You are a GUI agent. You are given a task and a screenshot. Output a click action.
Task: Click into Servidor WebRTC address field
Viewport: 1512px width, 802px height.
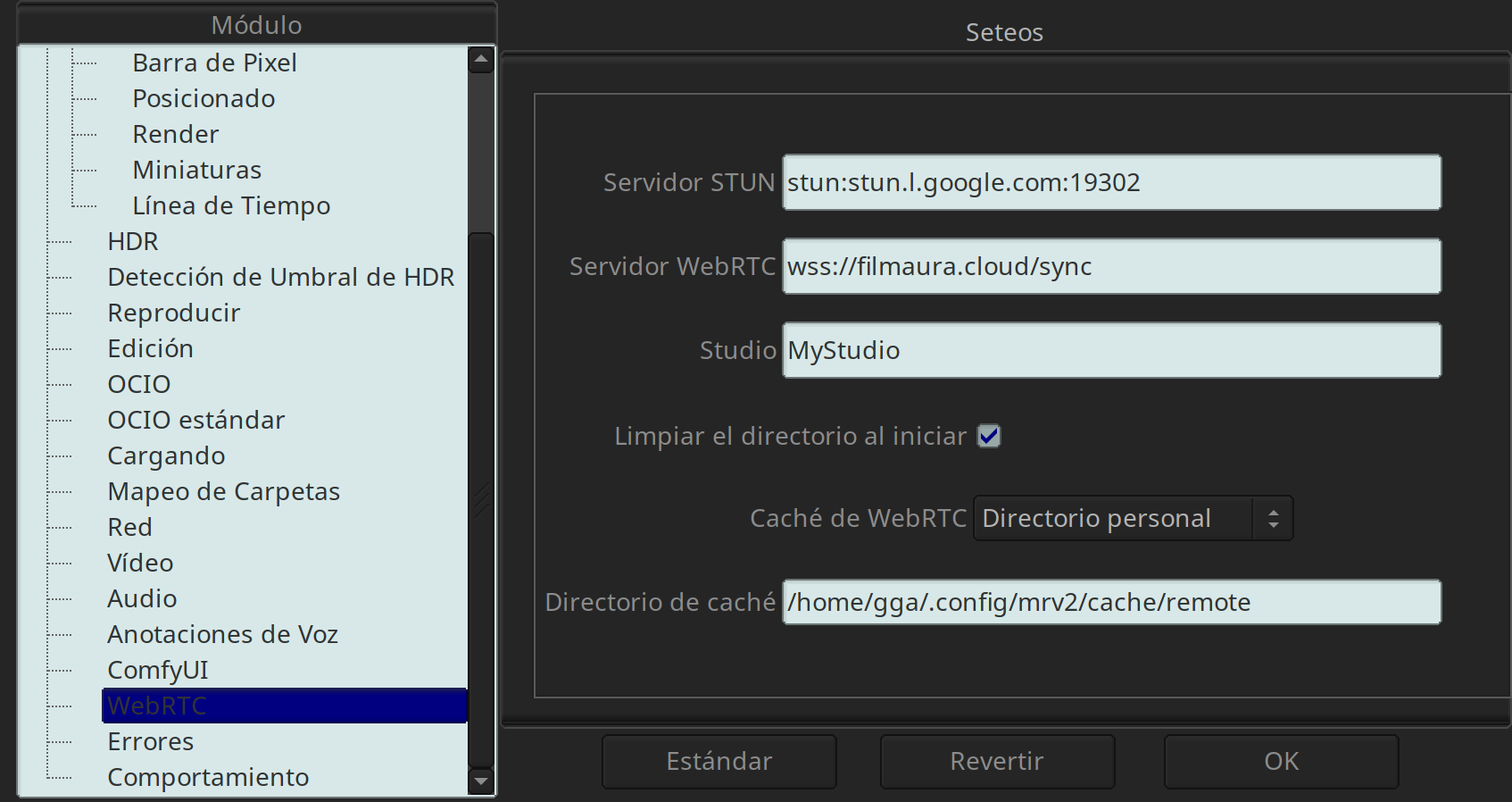1111,266
